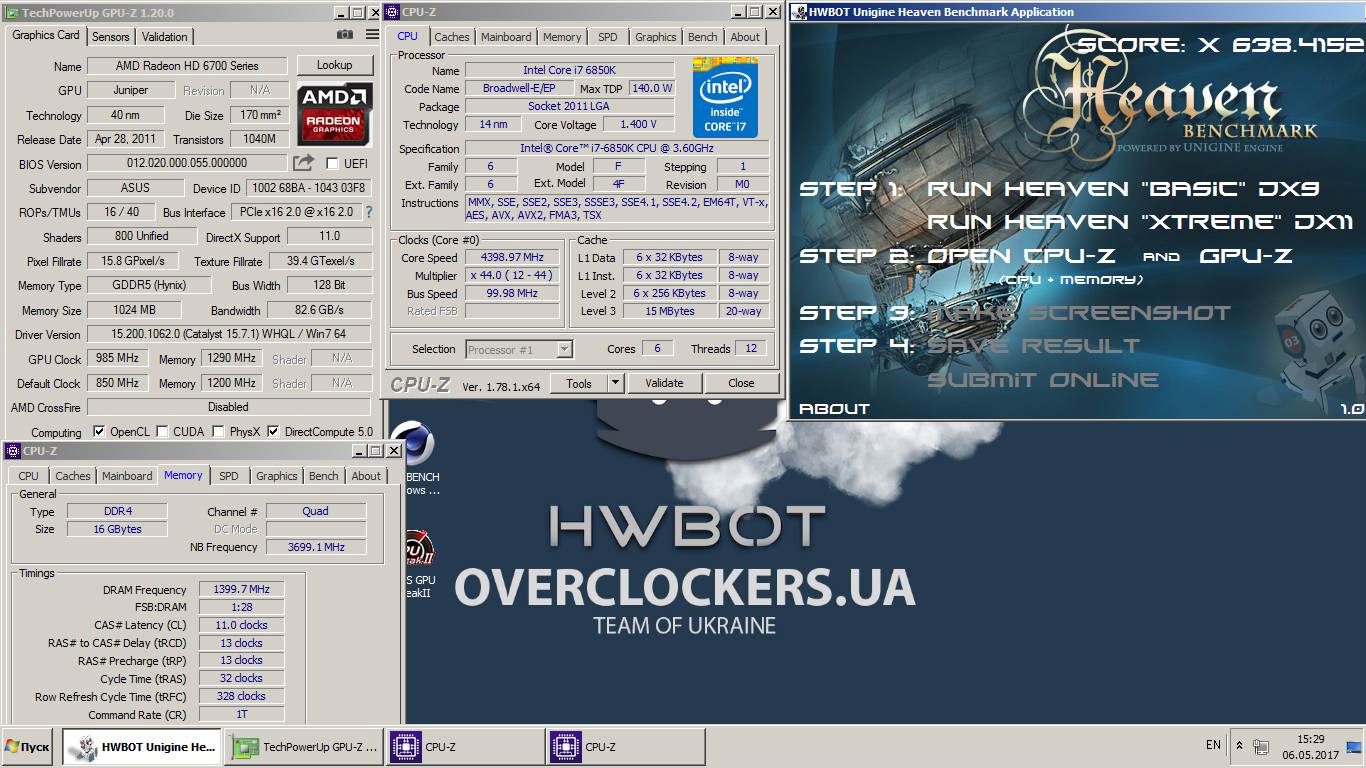Viewport: 1366px width, 768px height.
Task: Click the Validate button in CPU-Z
Action: [x=664, y=383]
